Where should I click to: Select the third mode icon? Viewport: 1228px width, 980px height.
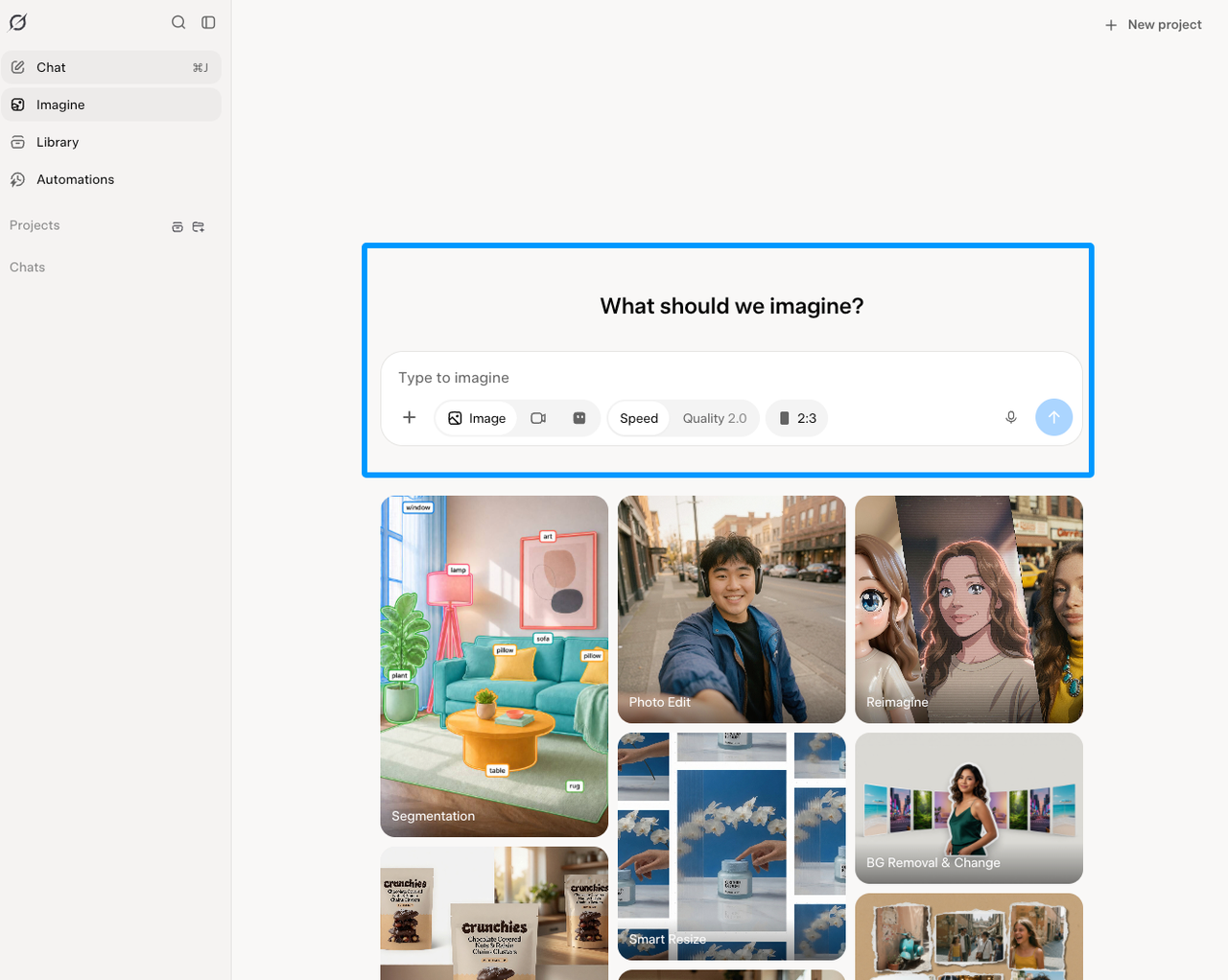click(x=579, y=418)
